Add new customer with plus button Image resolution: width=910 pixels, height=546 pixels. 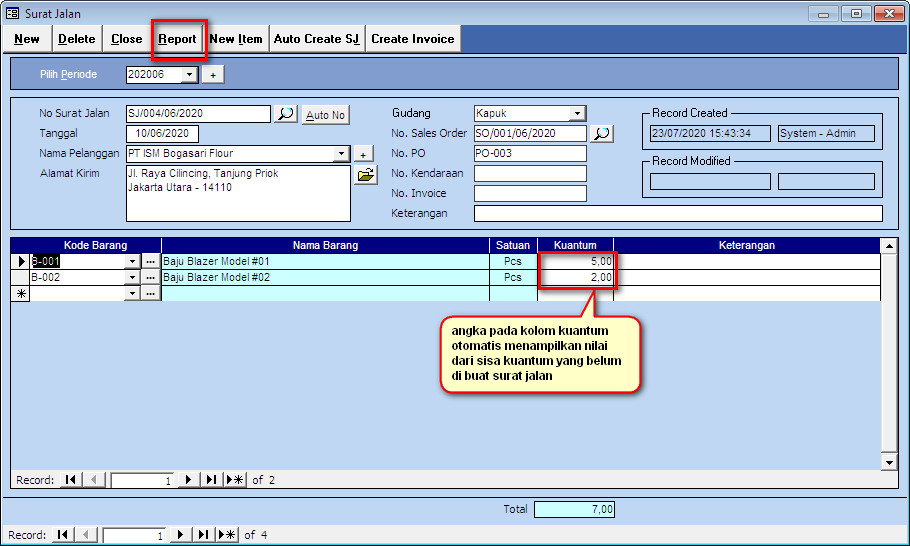(x=363, y=154)
